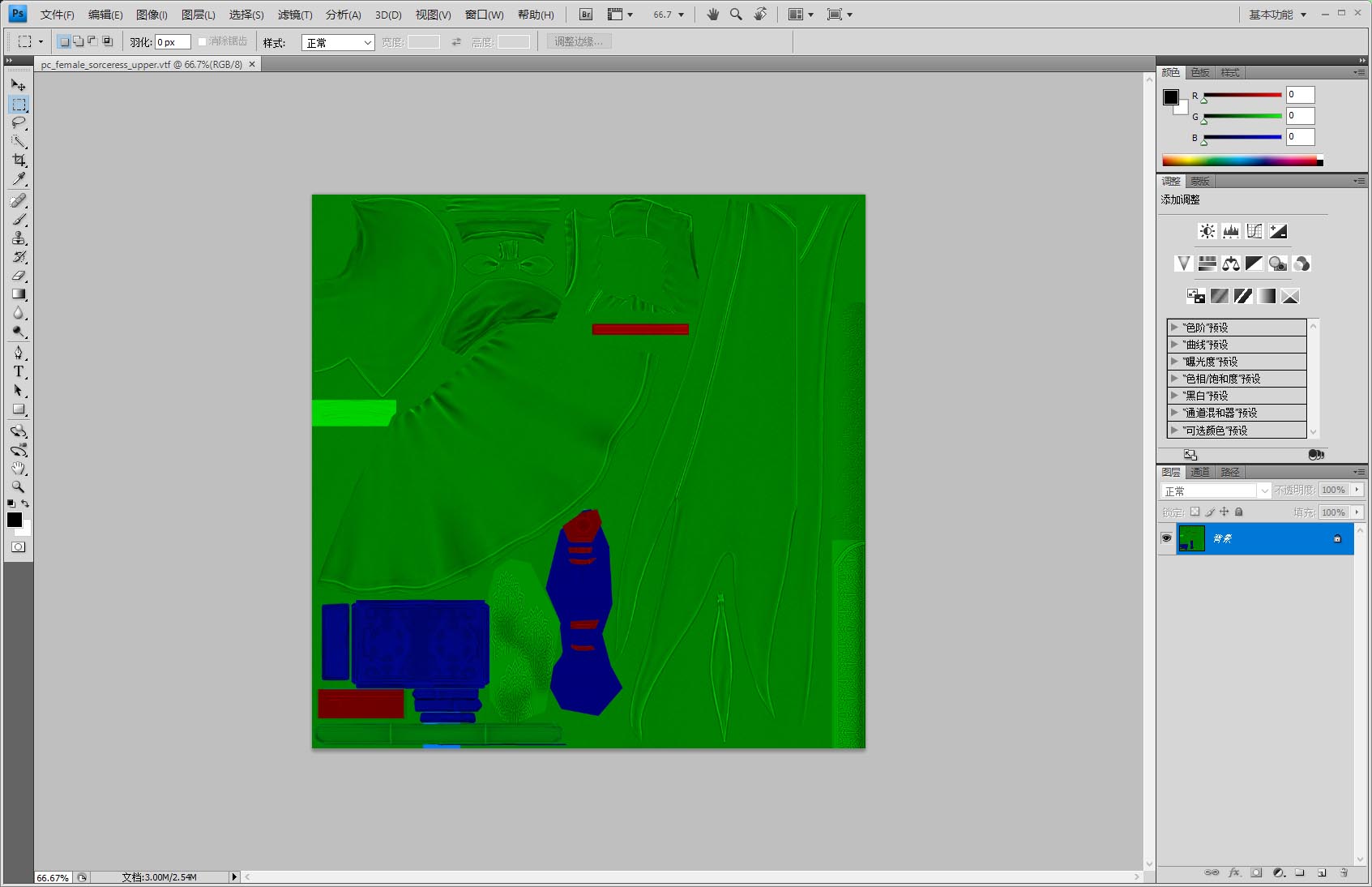Choose the Zoom tool in toolbox
The width and height of the screenshot is (1372, 887).
click(19, 487)
